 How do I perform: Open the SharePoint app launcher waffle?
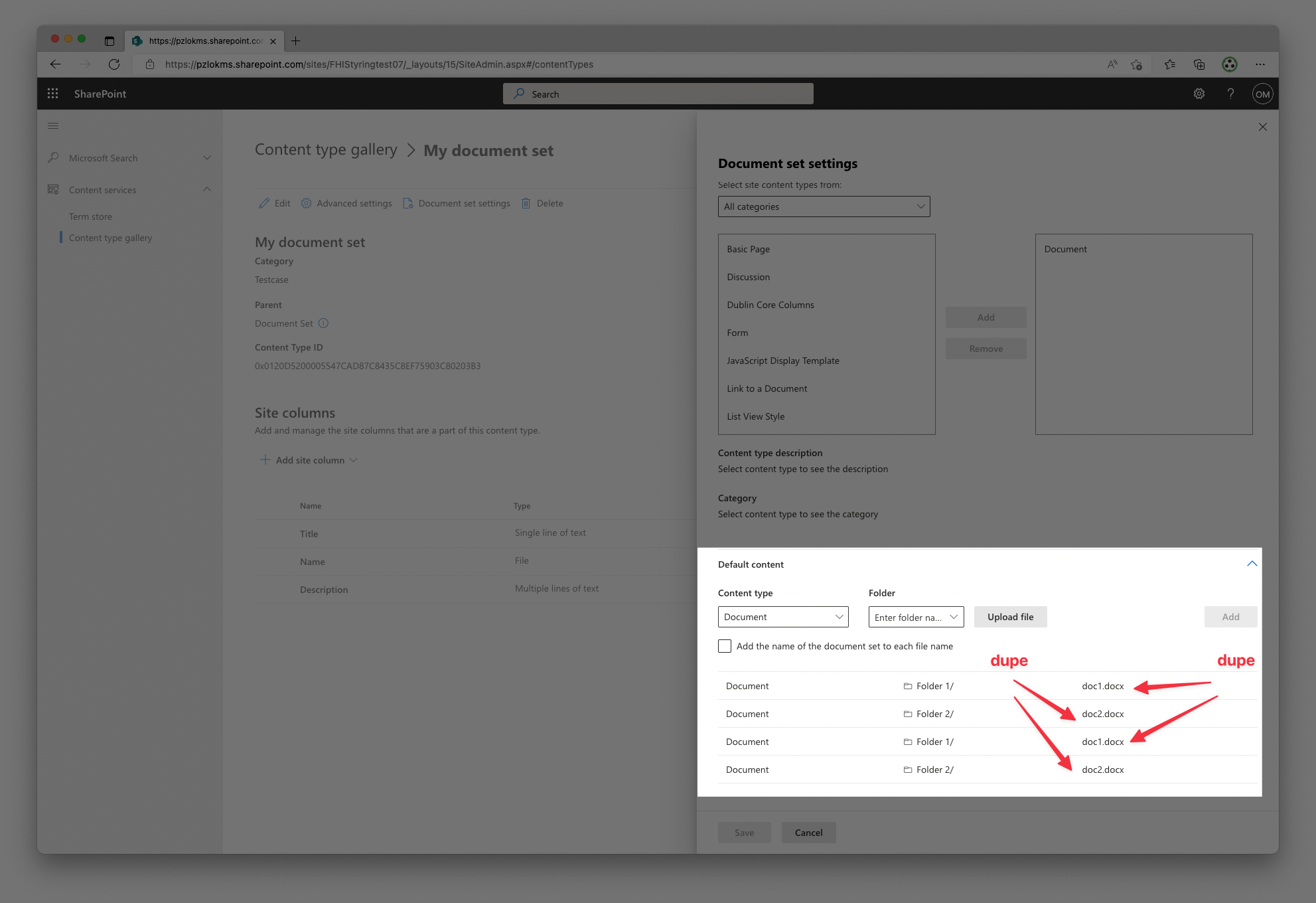(52, 94)
